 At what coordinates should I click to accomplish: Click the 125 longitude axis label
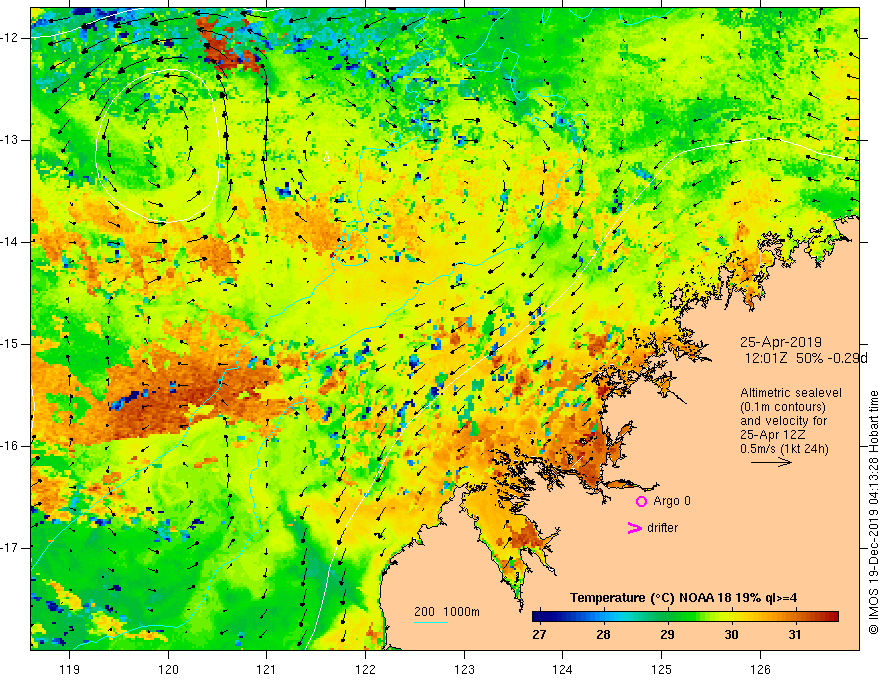click(662, 669)
